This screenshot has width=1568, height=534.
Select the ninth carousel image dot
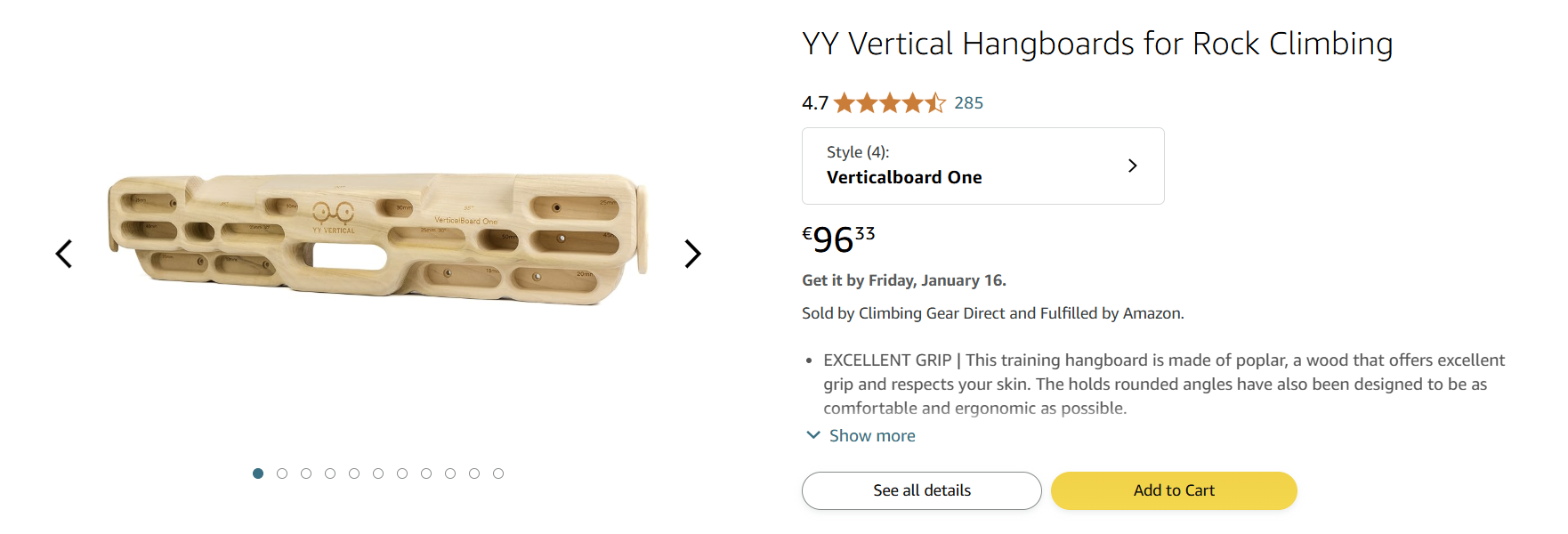click(450, 473)
